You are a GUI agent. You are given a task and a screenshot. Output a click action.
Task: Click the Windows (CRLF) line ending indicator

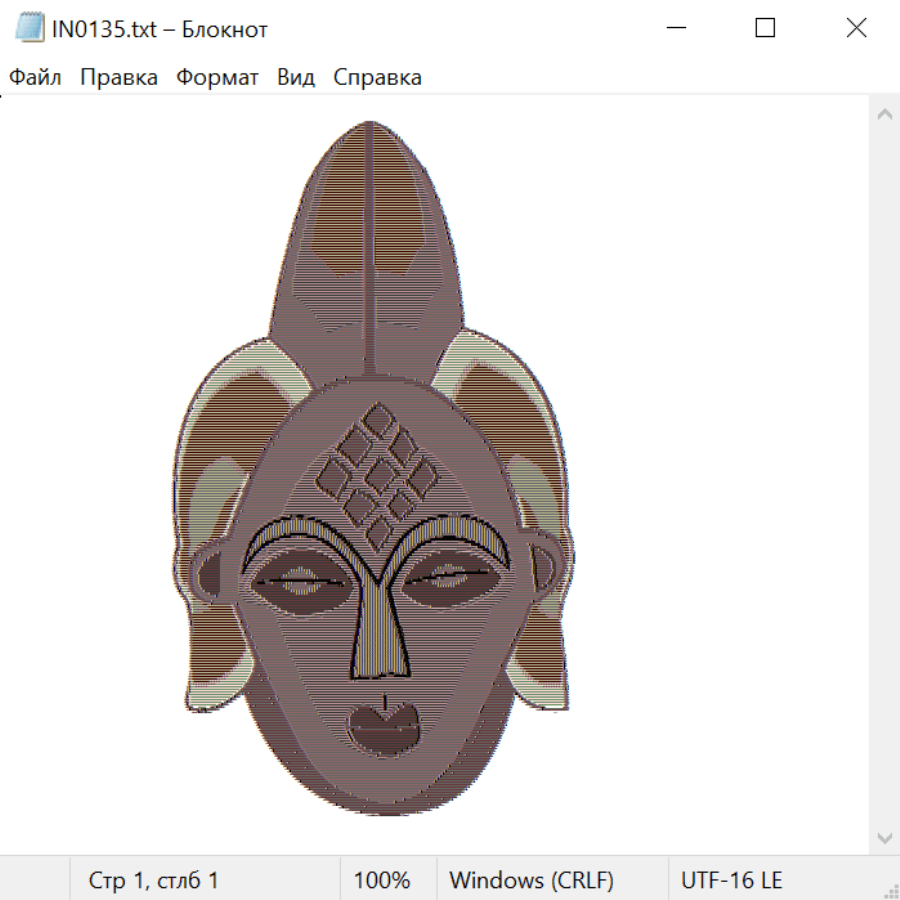click(531, 880)
